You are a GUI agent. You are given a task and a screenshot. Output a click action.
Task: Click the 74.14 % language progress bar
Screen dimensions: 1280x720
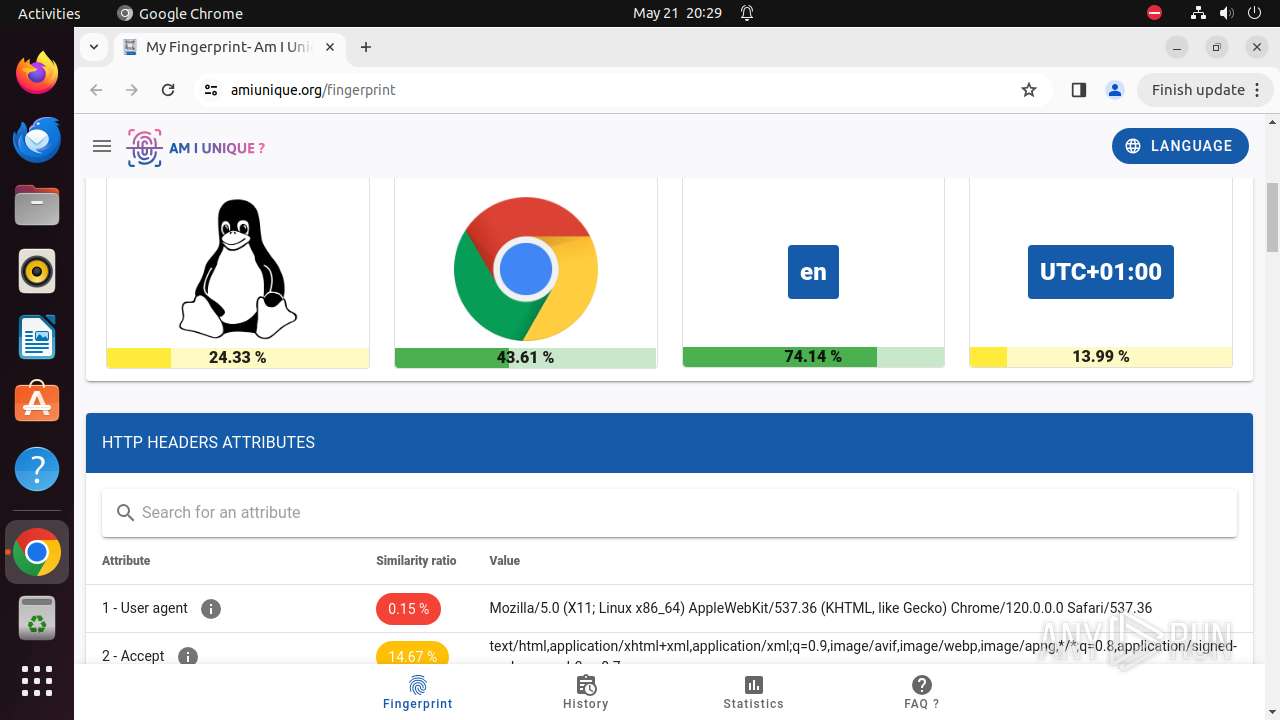813,357
